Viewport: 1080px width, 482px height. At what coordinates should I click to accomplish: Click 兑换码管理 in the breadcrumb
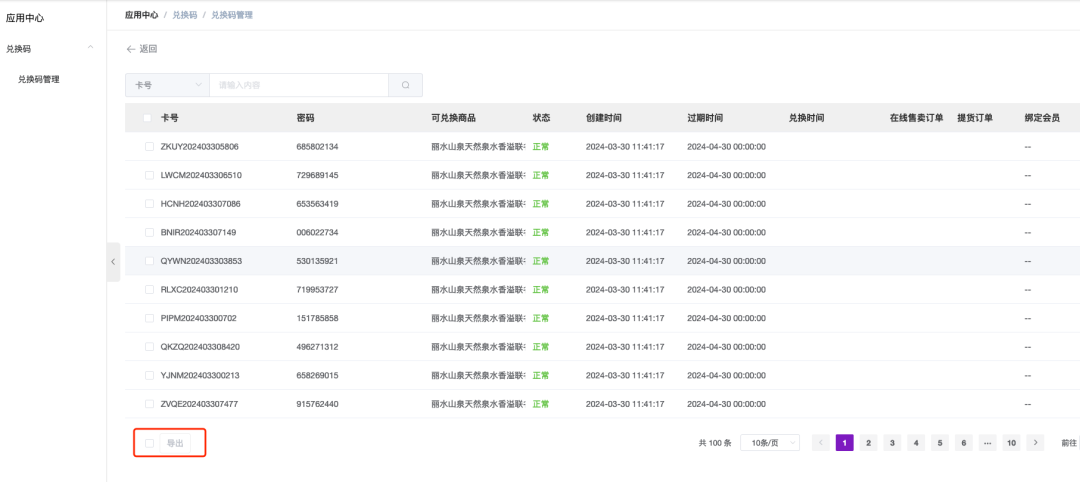(231, 14)
